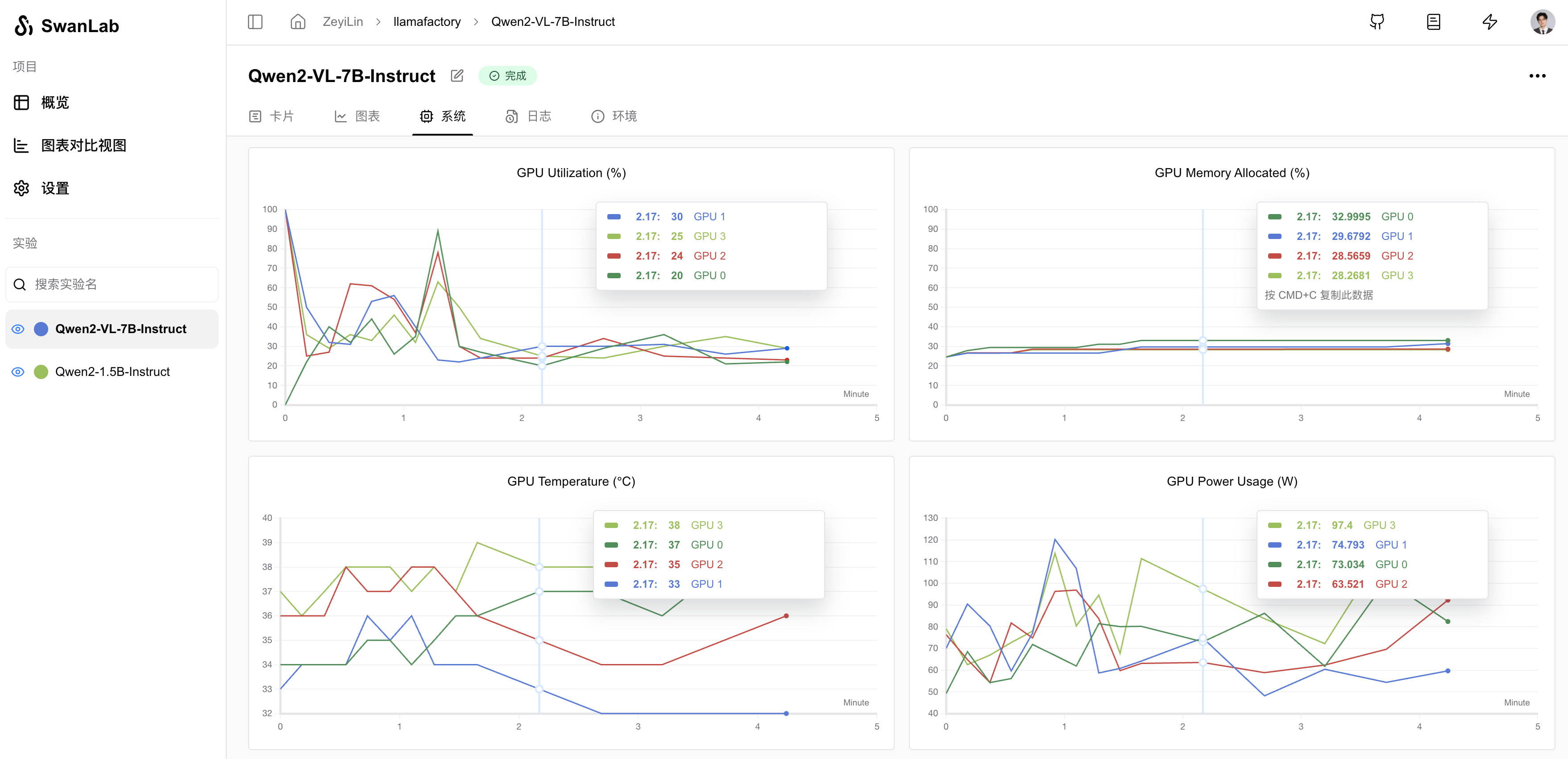The image size is (1568, 759).
Task: Open ZeyiLin breadcrumb link
Action: pos(343,22)
